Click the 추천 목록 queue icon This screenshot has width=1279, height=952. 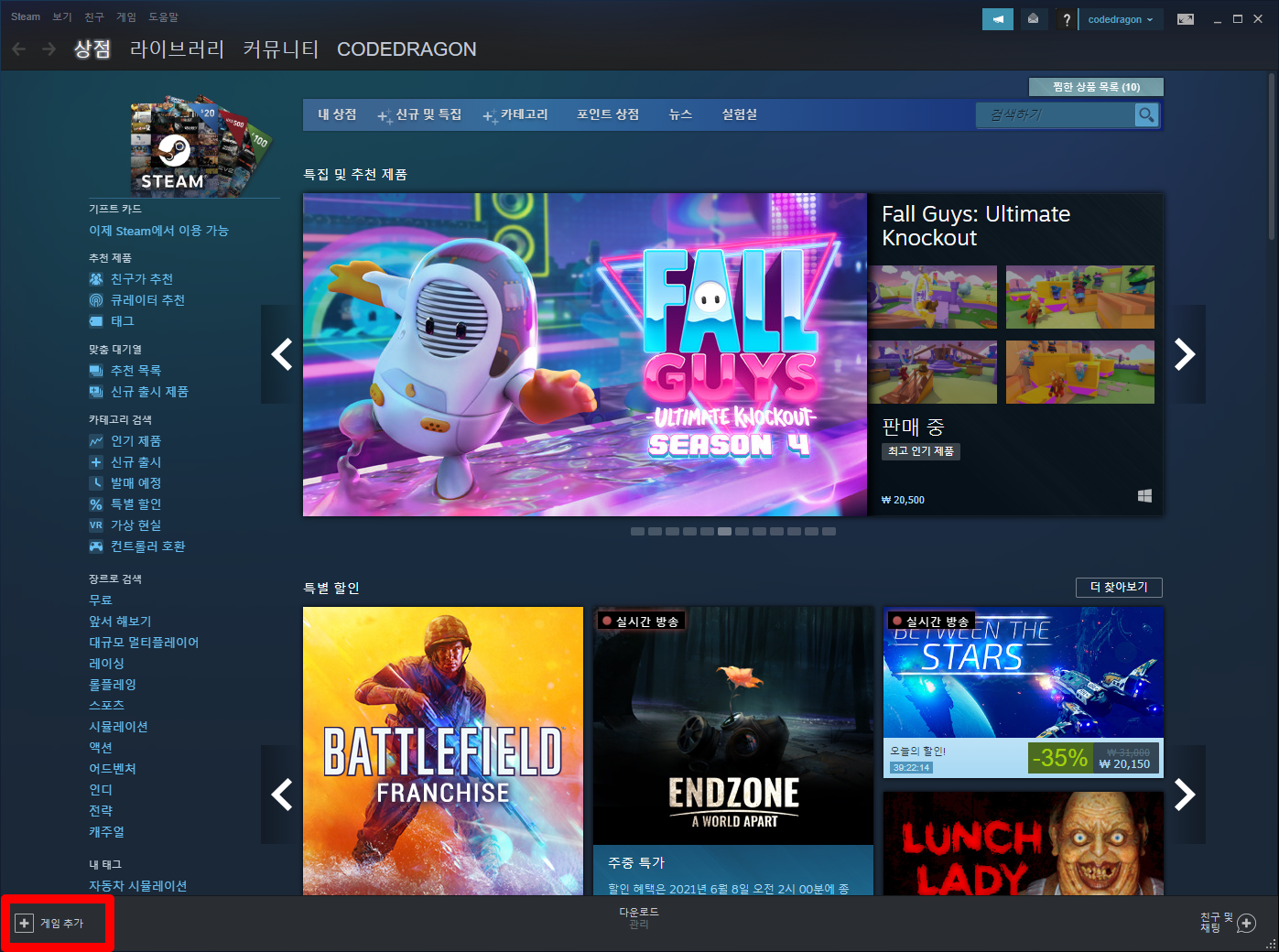(x=96, y=371)
